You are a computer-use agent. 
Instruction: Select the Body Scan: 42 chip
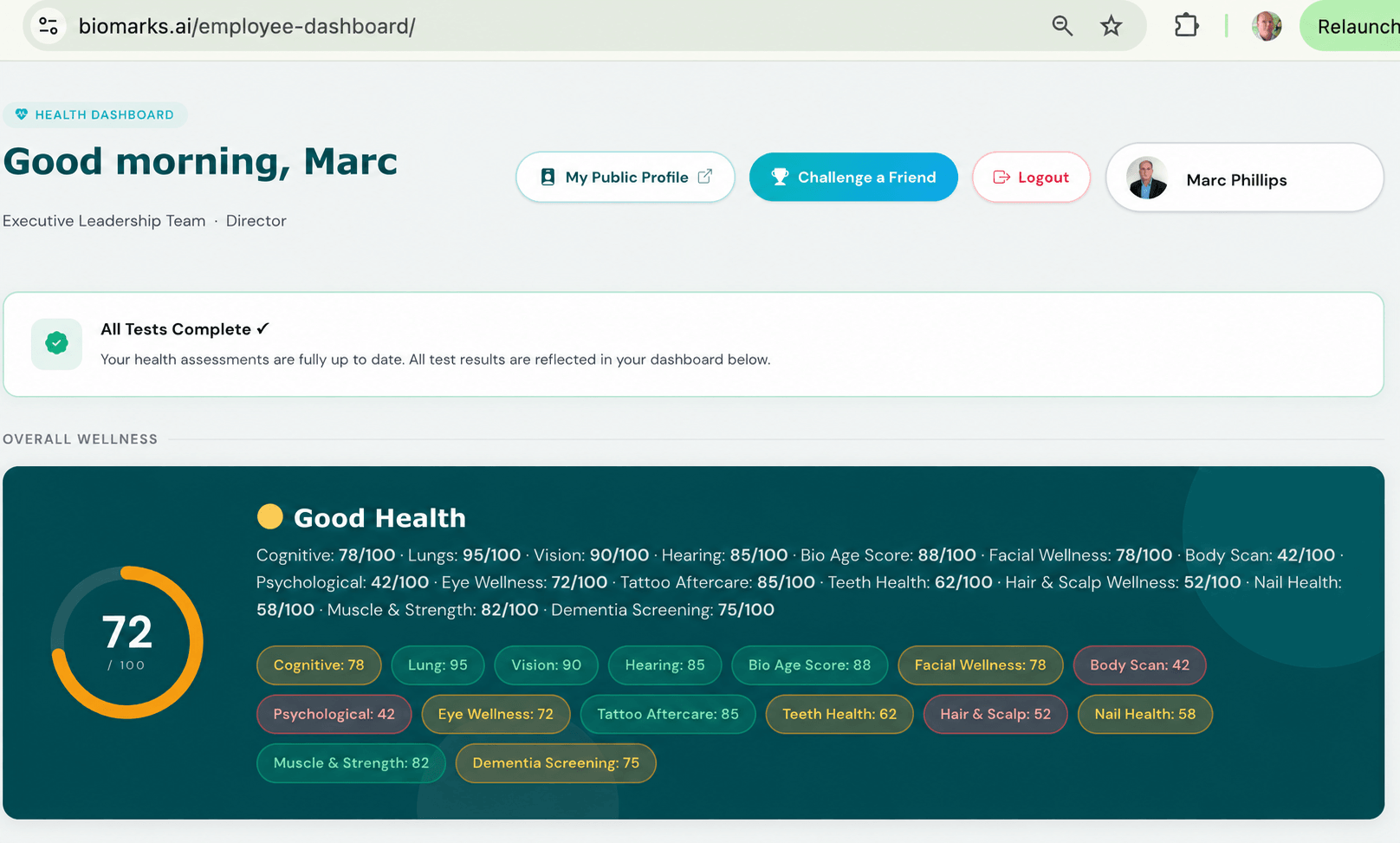[1139, 665]
